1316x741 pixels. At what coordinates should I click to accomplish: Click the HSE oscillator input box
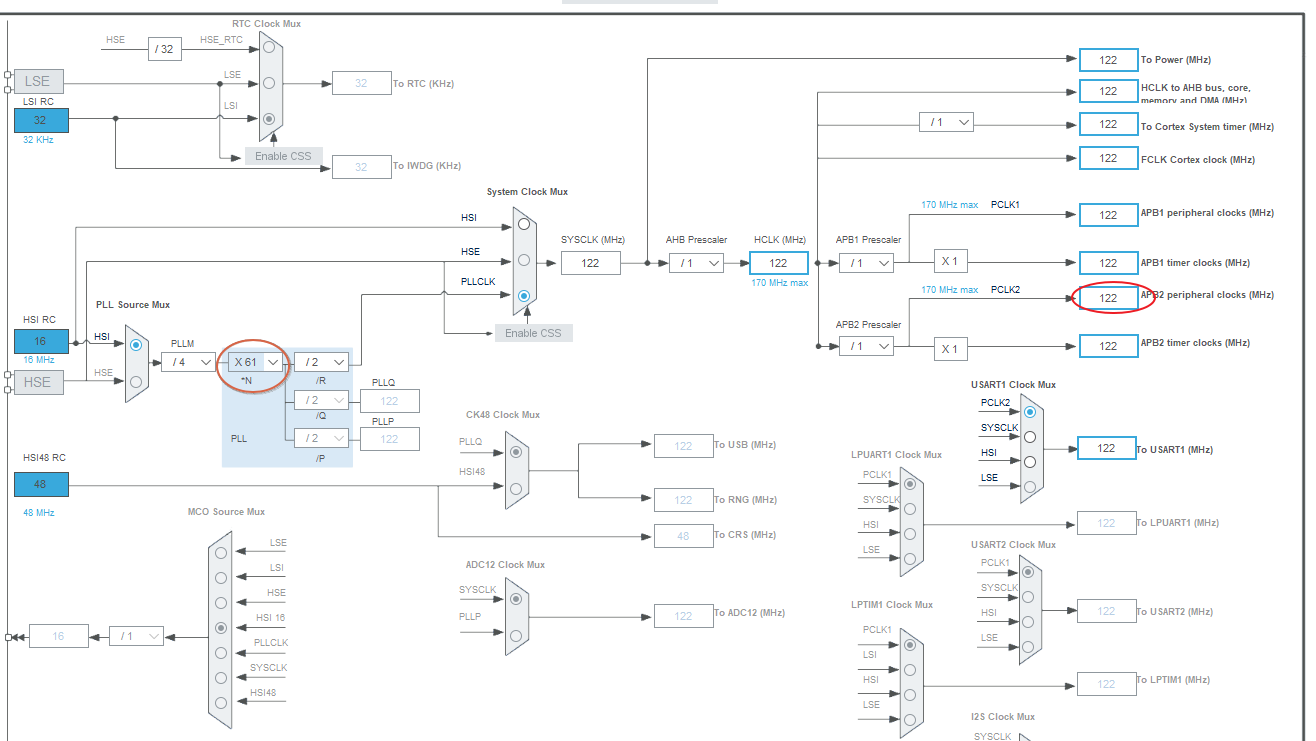pyautogui.click(x=39, y=382)
